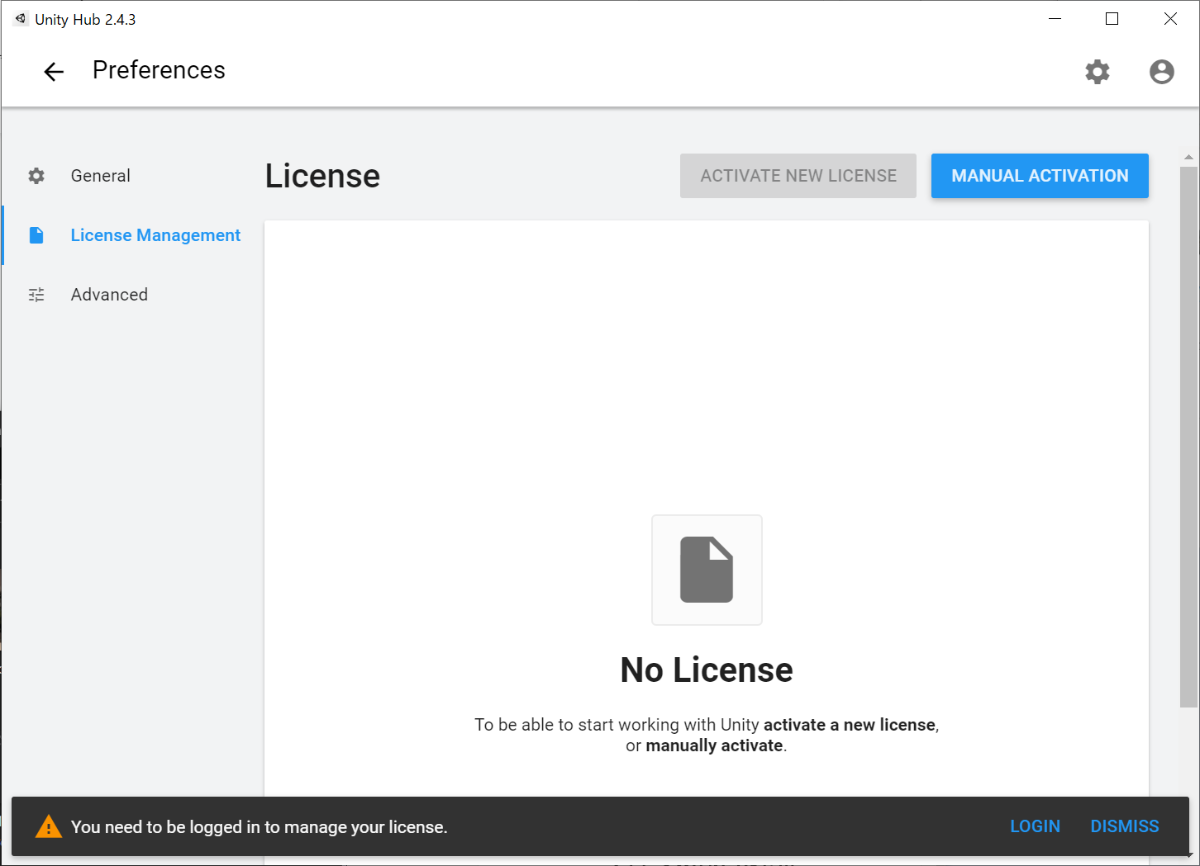The height and width of the screenshot is (866, 1200).
Task: Click "manually activate" bold text
Action: (x=714, y=746)
